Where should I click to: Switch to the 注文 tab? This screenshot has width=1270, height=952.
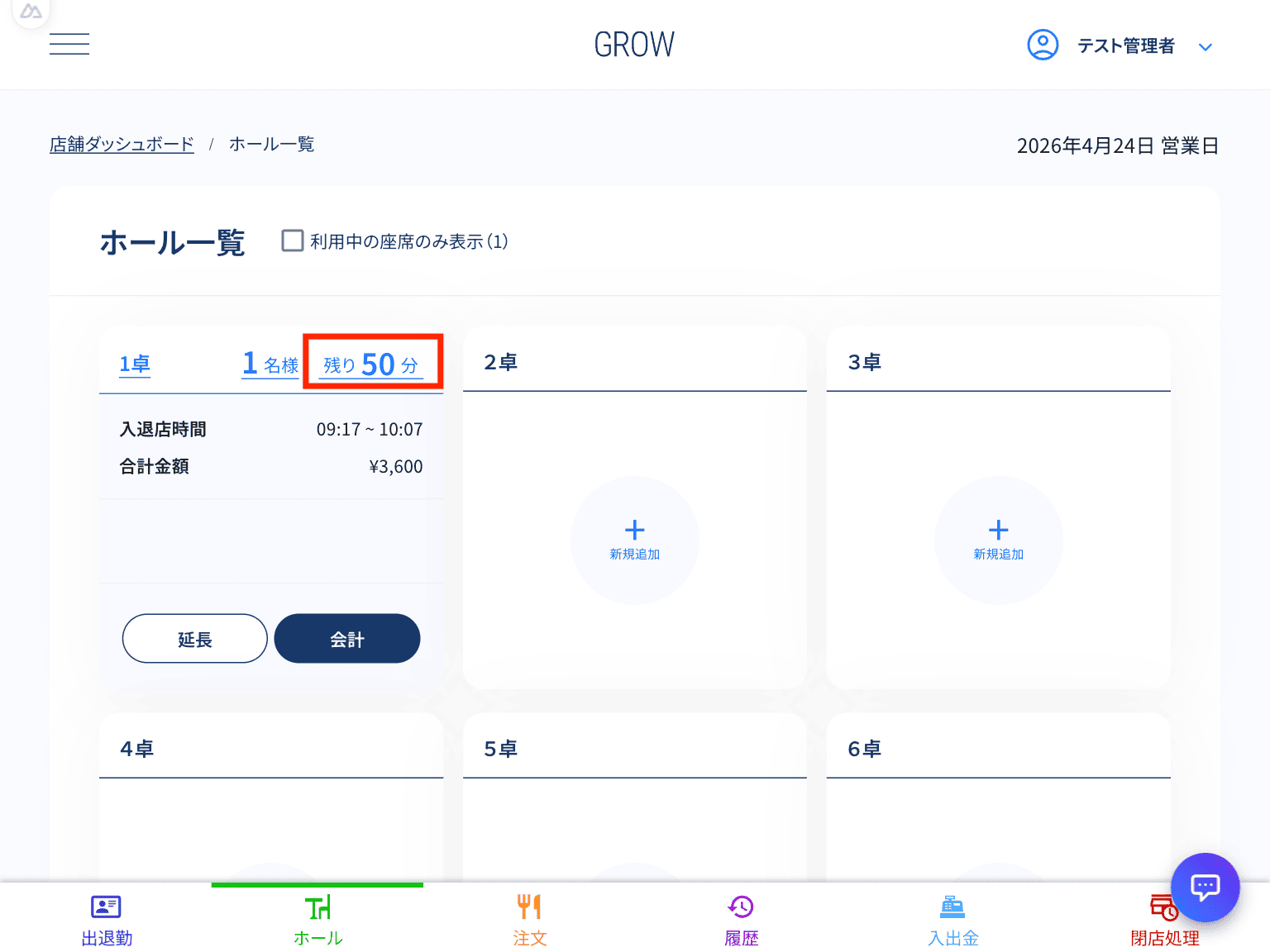(x=529, y=920)
